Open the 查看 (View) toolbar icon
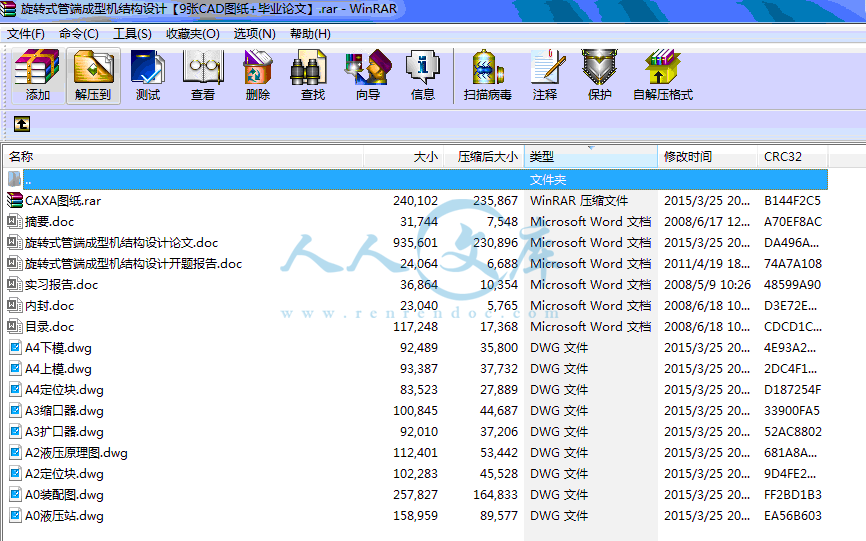Screen dimensions: 866x541 click(x=203, y=67)
